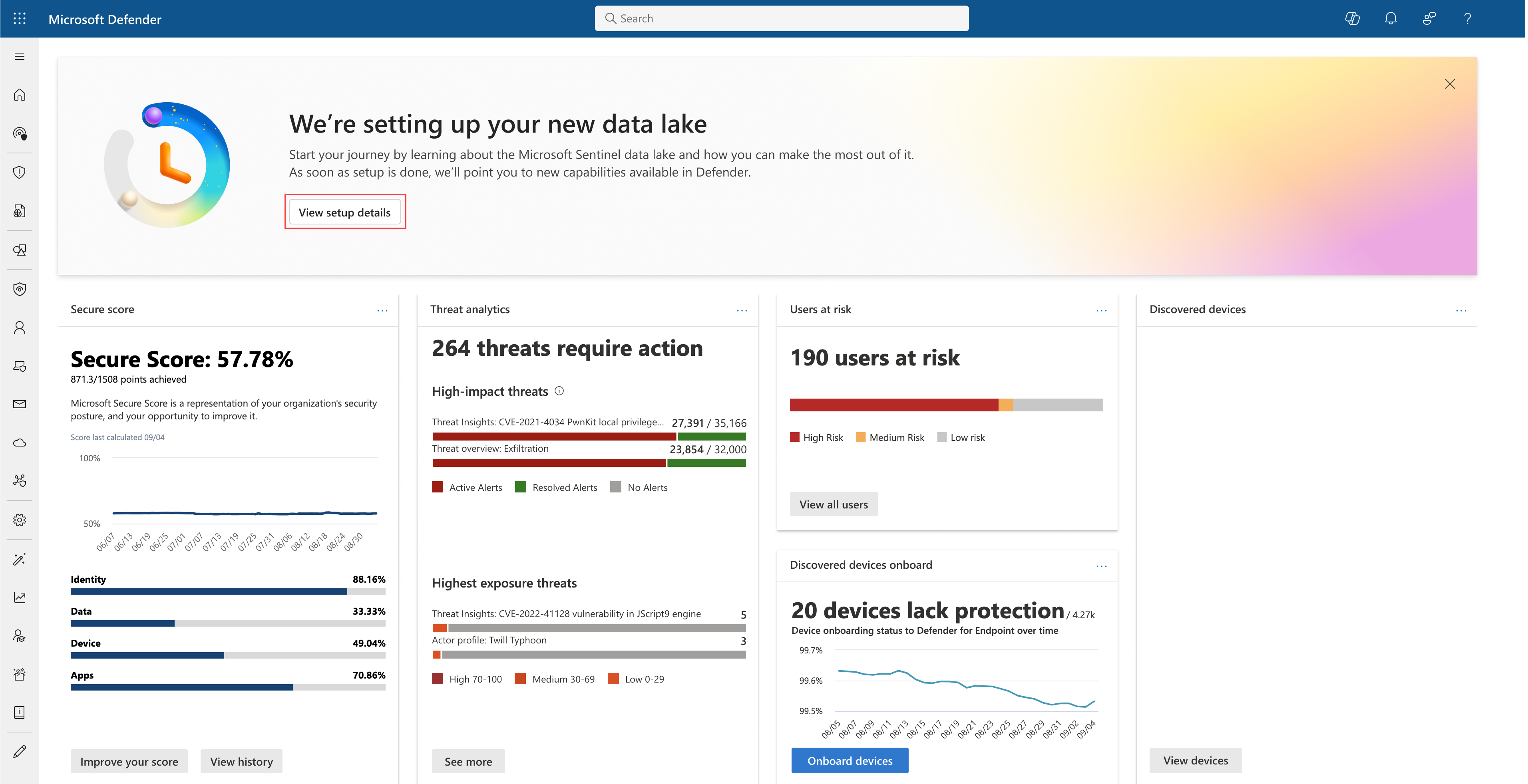Open the envelope sidebar icon
The height and width of the screenshot is (784, 1528).
pyautogui.click(x=20, y=404)
